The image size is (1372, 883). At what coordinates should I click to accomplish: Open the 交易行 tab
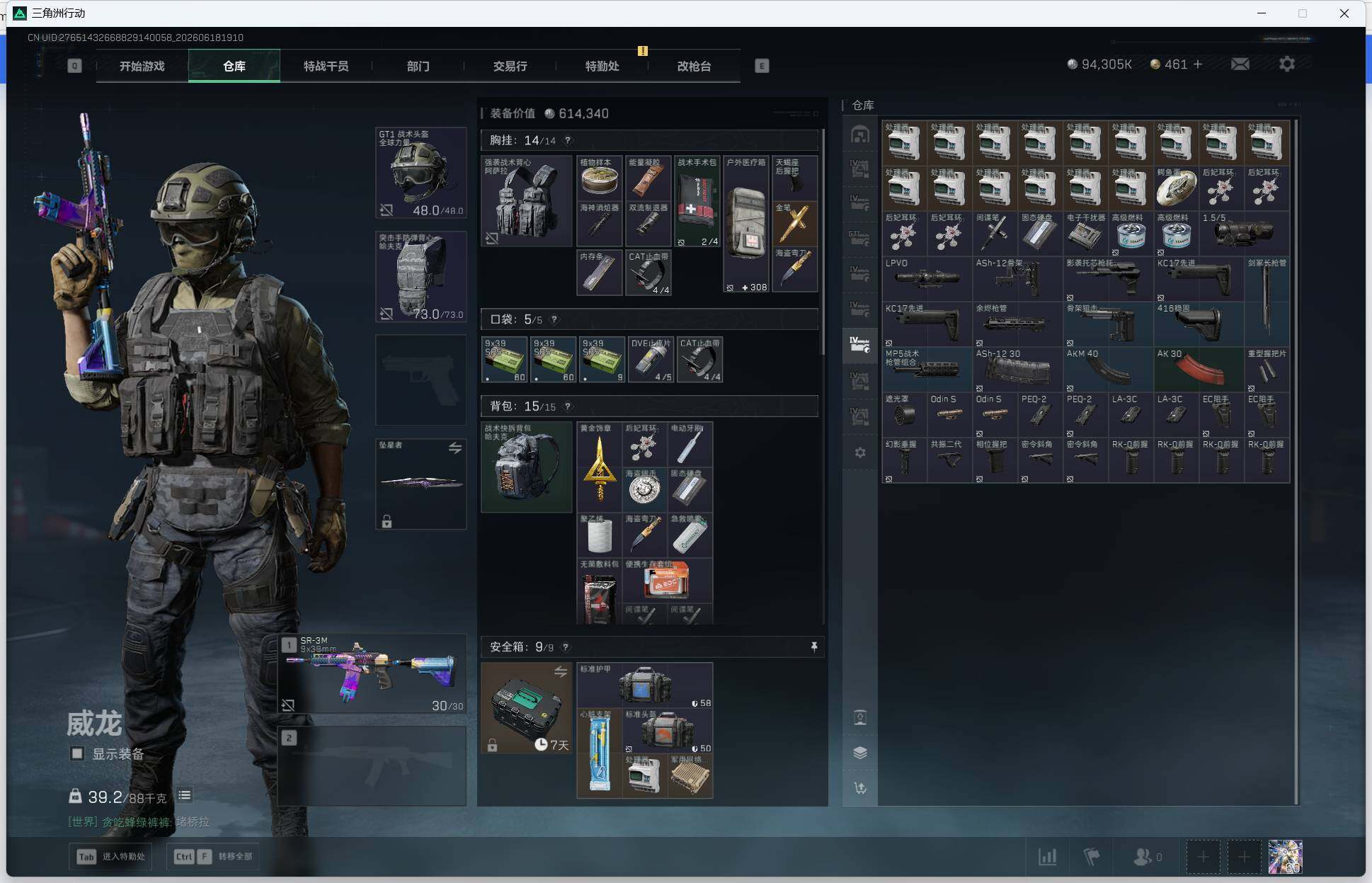pos(510,66)
